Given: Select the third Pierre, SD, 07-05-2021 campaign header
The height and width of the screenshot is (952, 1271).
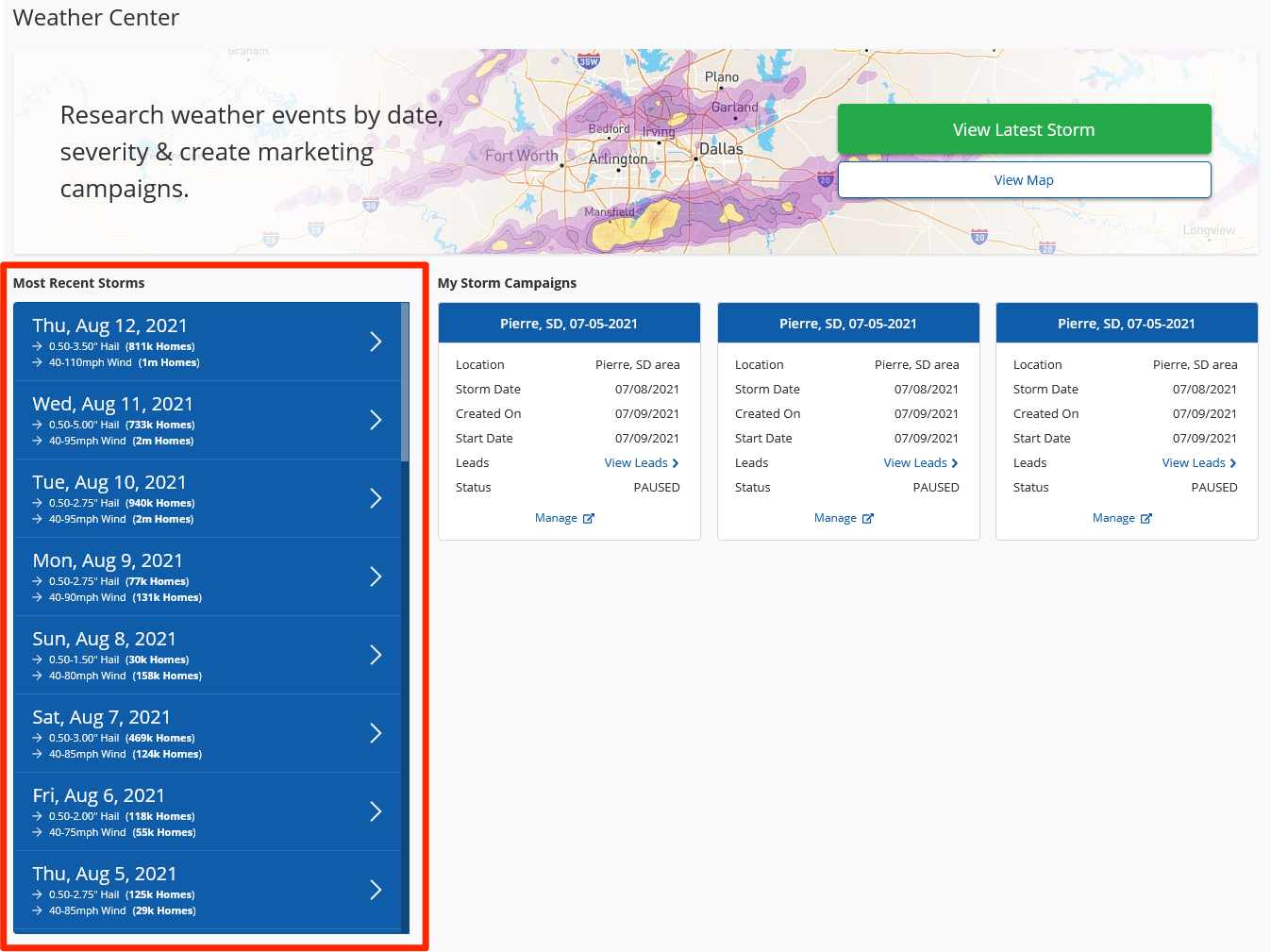Looking at the screenshot, I should pyautogui.click(x=1127, y=324).
